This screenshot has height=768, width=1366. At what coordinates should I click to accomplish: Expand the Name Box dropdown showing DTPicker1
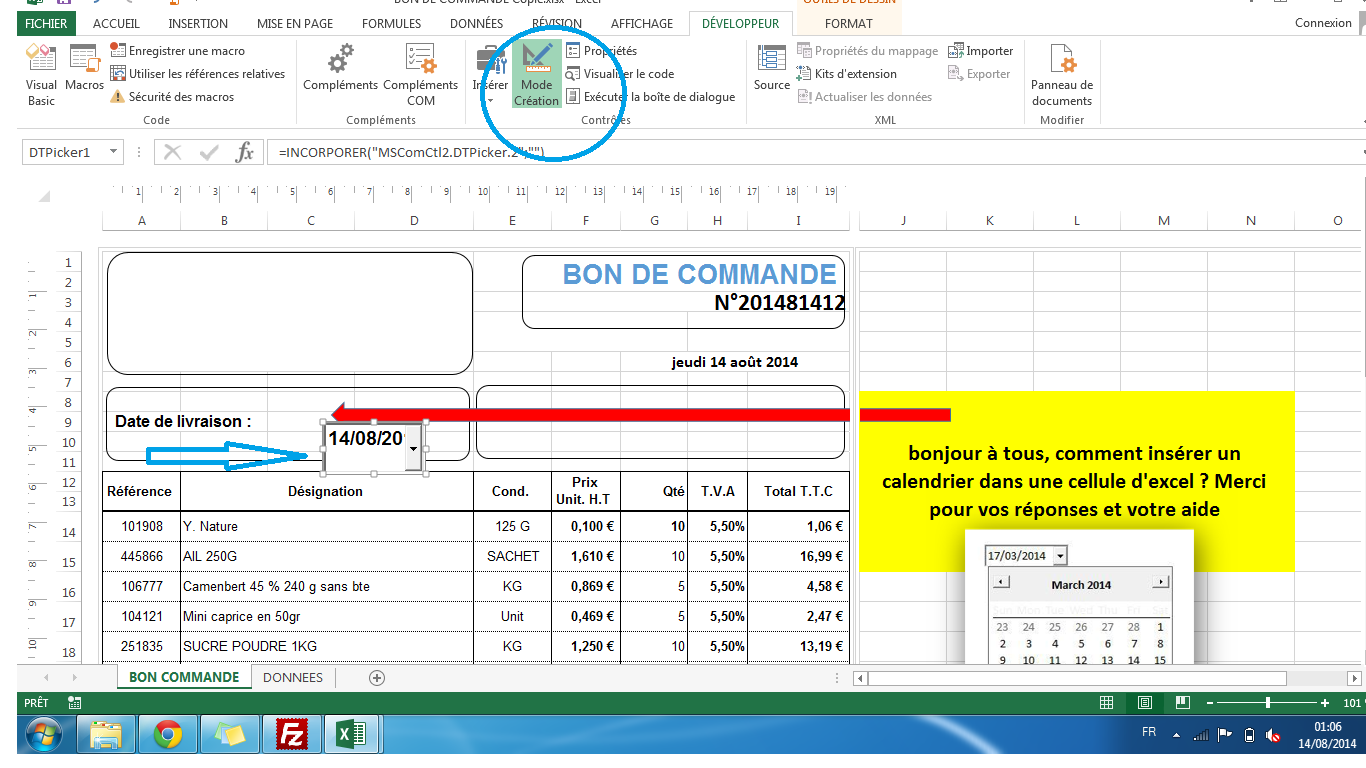pyautogui.click(x=113, y=152)
